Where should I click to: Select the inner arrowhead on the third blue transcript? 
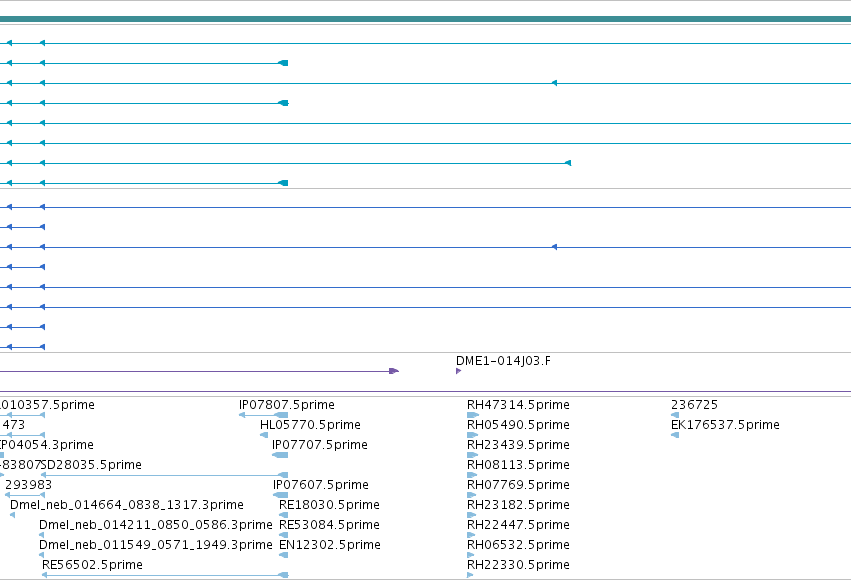click(554, 247)
